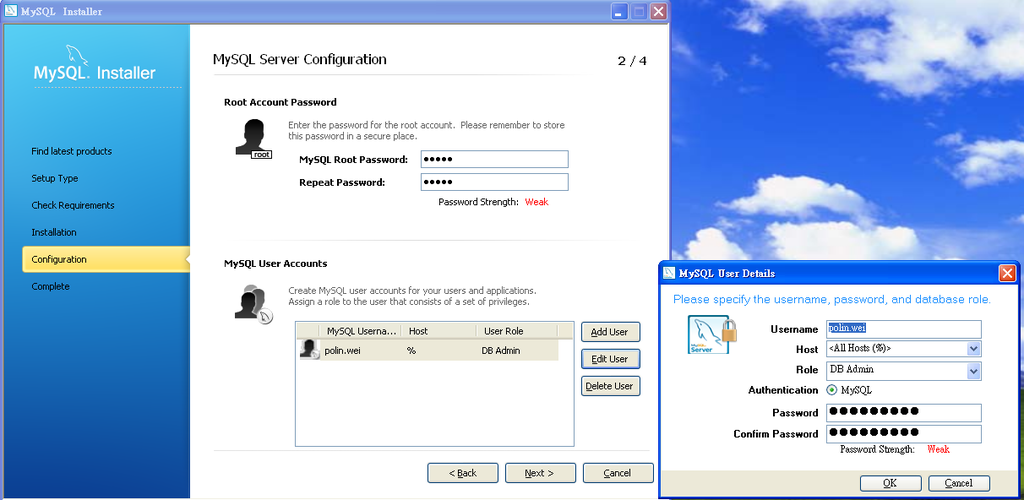The image size is (1024, 500).
Task: Click the 2 / 4 step indicator
Action: coord(632,61)
